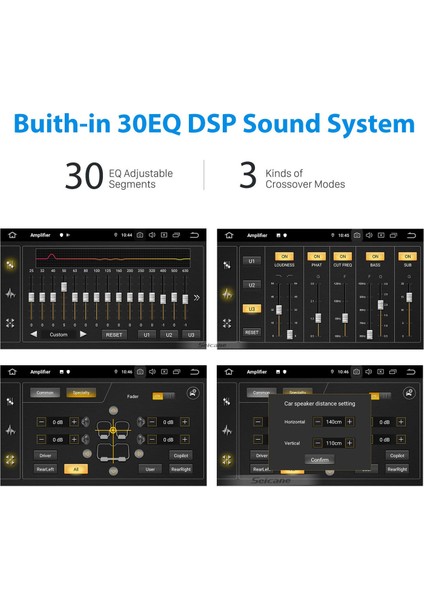Toggle the PHAT ON switch
Screen dimensions: 424x600
[316, 256]
